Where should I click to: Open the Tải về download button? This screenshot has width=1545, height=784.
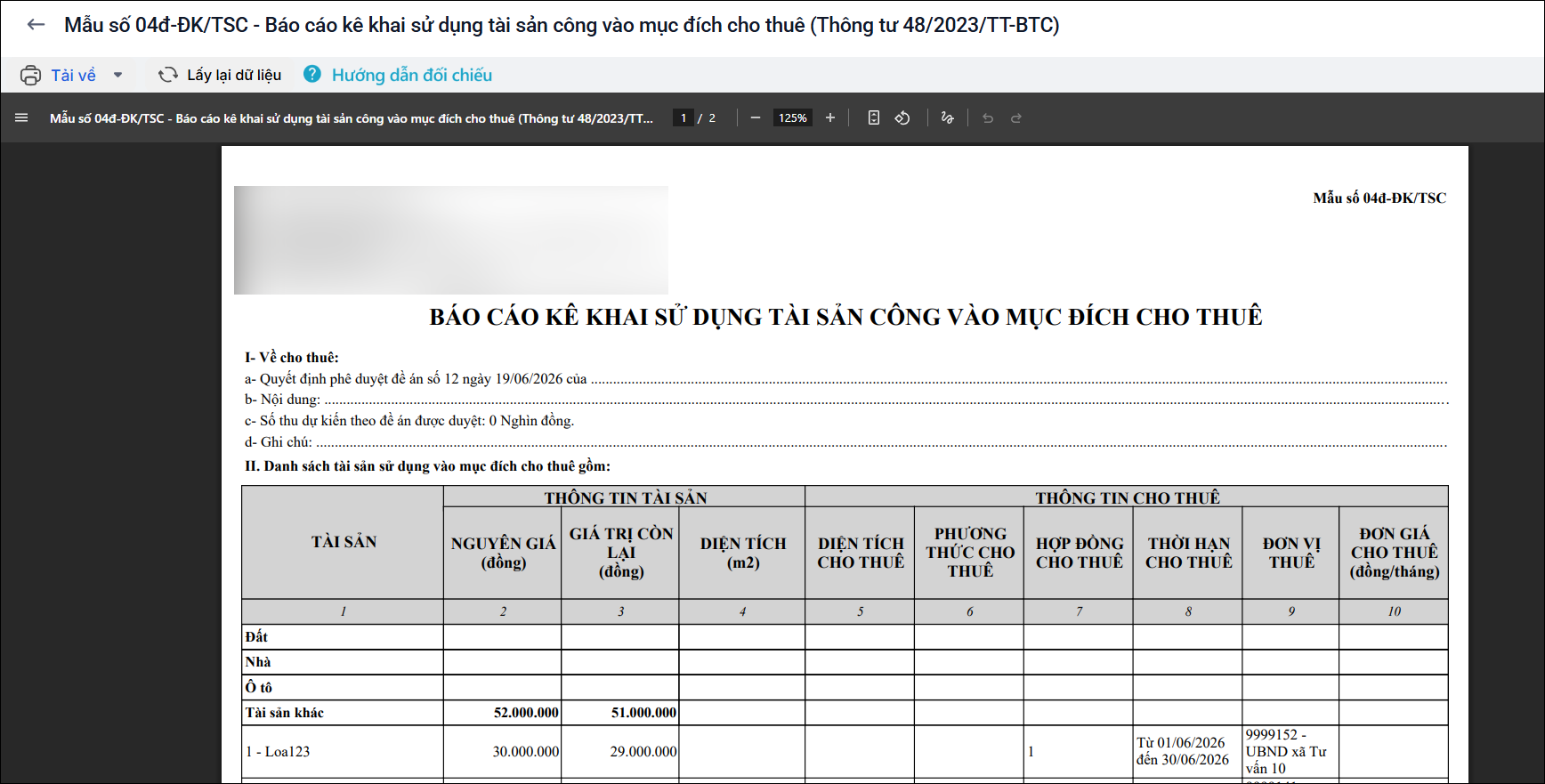click(x=73, y=76)
